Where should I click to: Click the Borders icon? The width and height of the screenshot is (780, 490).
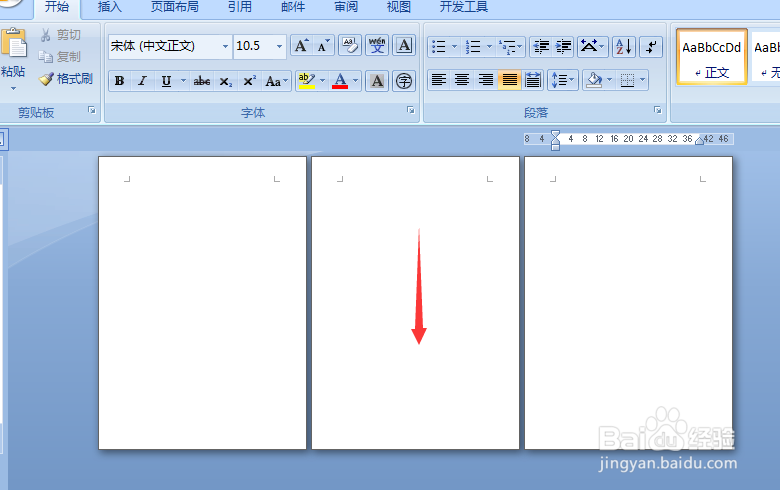click(627, 80)
